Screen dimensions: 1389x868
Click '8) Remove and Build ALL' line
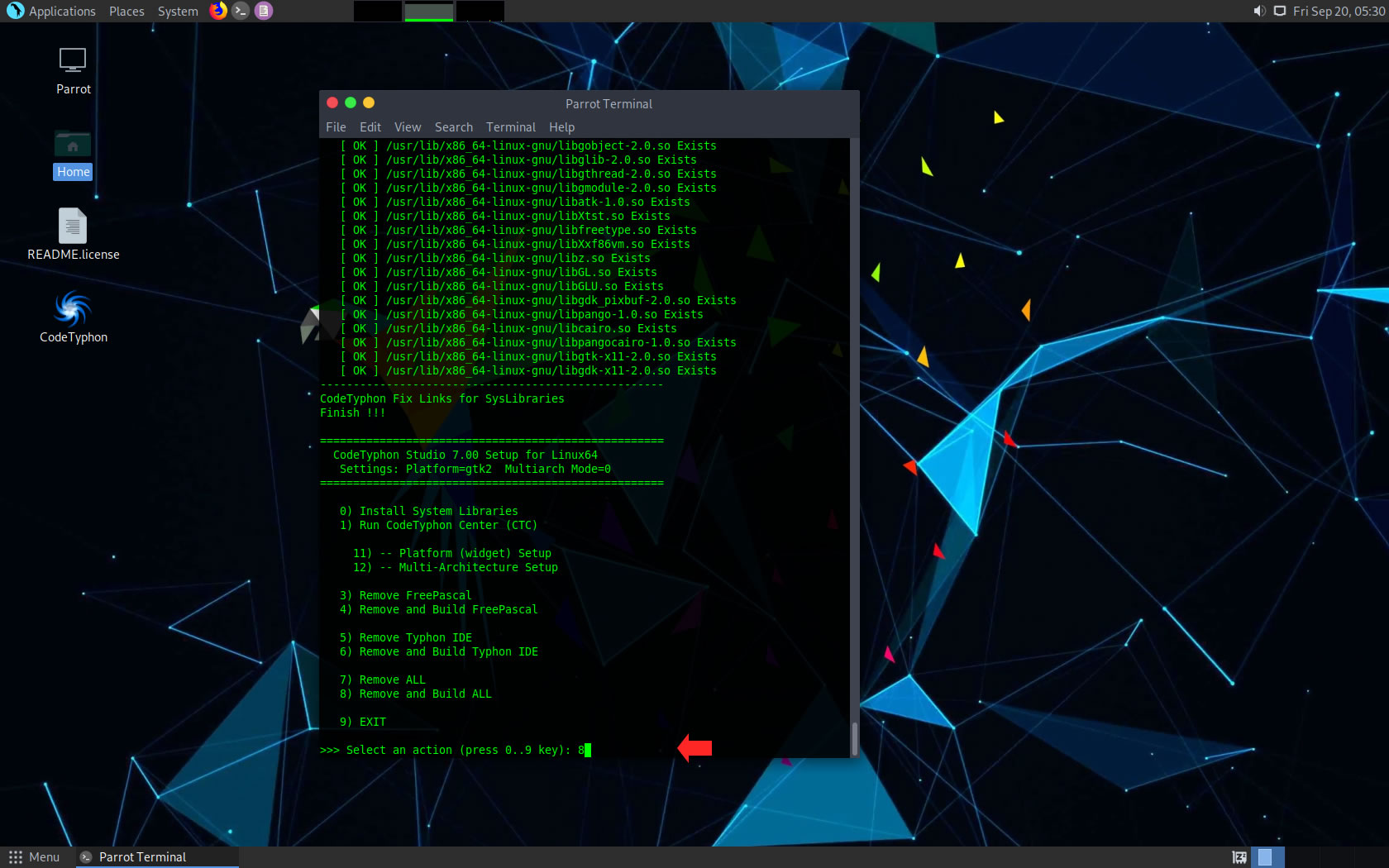point(416,694)
